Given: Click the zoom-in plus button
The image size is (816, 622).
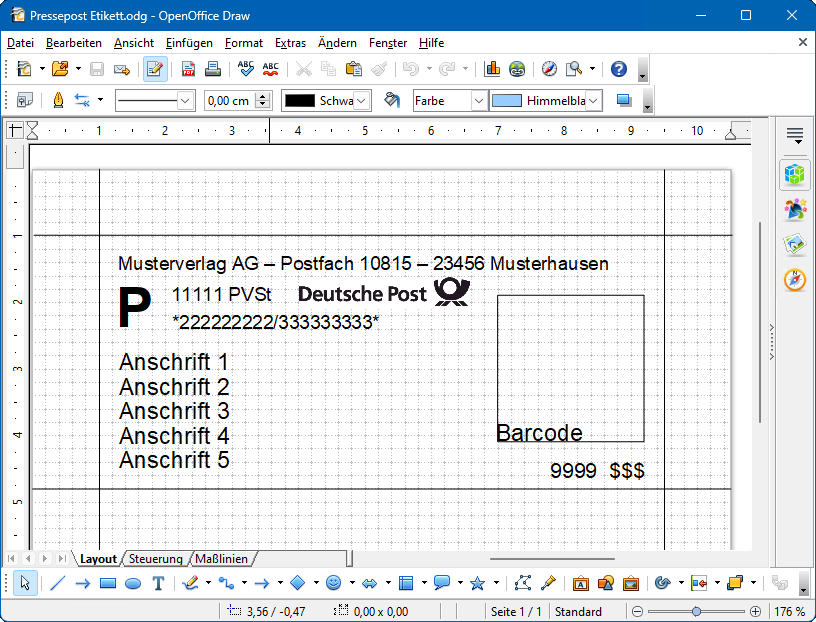Looking at the screenshot, I should (x=755, y=611).
